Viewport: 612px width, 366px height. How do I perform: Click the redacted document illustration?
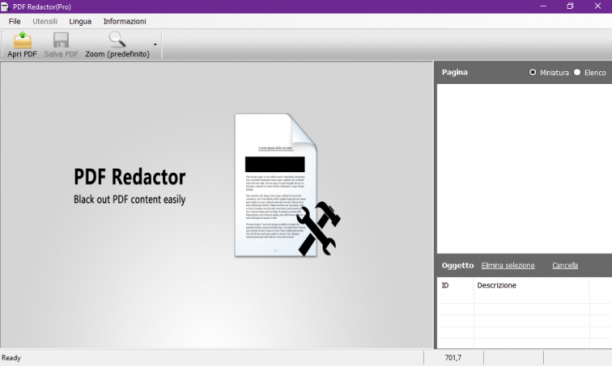pos(287,185)
